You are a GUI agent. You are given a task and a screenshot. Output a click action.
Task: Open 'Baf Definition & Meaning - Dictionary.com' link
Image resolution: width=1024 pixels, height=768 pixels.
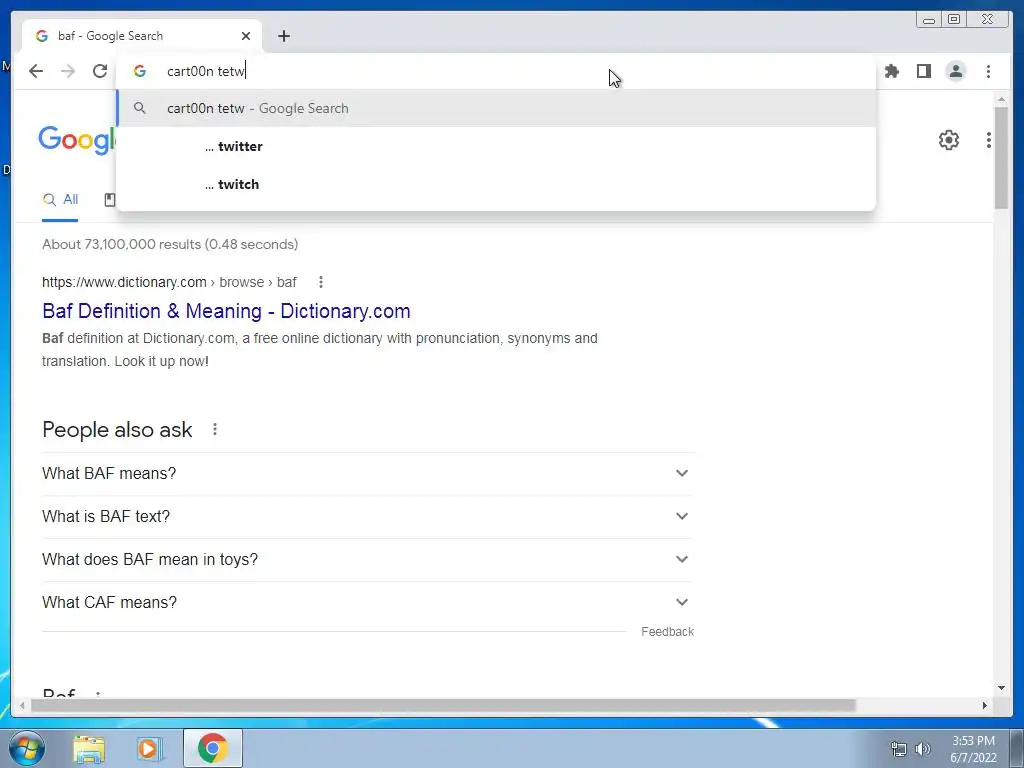[226, 311]
